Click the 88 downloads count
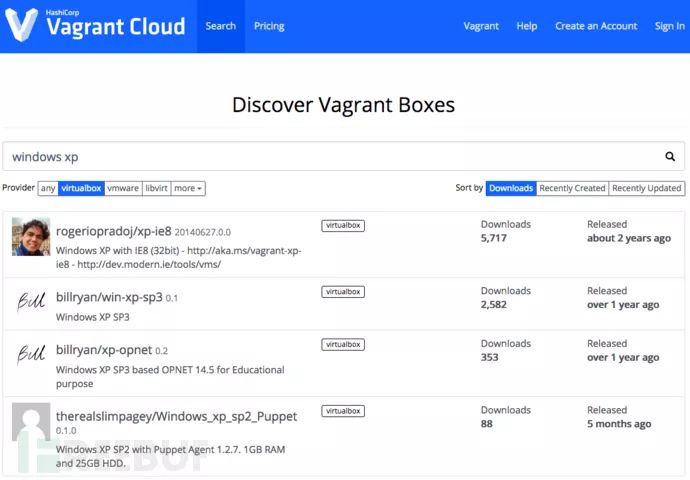Image resolution: width=690 pixels, height=480 pixels. click(x=487, y=424)
